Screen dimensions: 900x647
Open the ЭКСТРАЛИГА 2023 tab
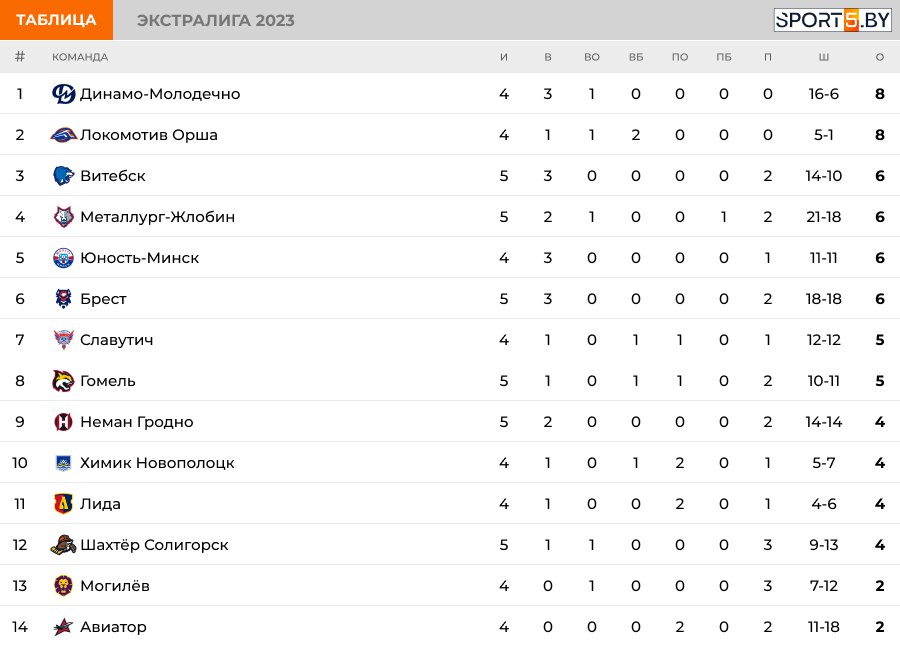pos(216,20)
